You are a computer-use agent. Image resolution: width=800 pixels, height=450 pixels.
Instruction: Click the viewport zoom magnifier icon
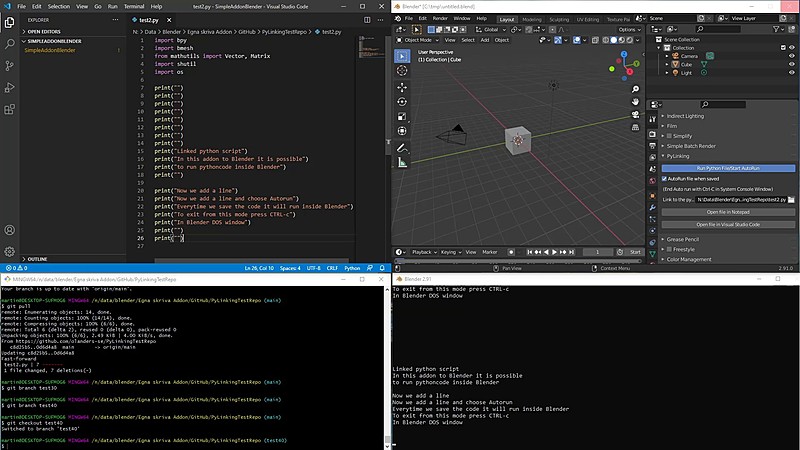(635, 89)
